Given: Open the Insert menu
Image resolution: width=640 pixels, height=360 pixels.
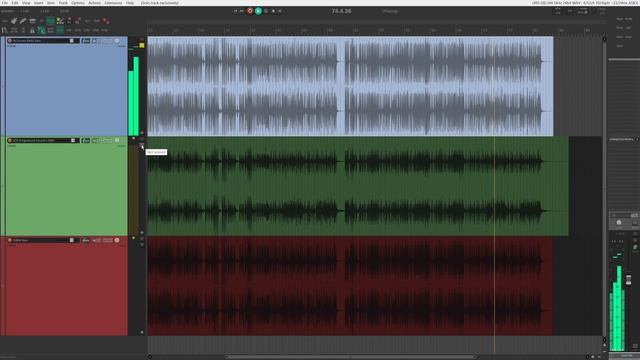Looking at the screenshot, I should click(x=38, y=3).
